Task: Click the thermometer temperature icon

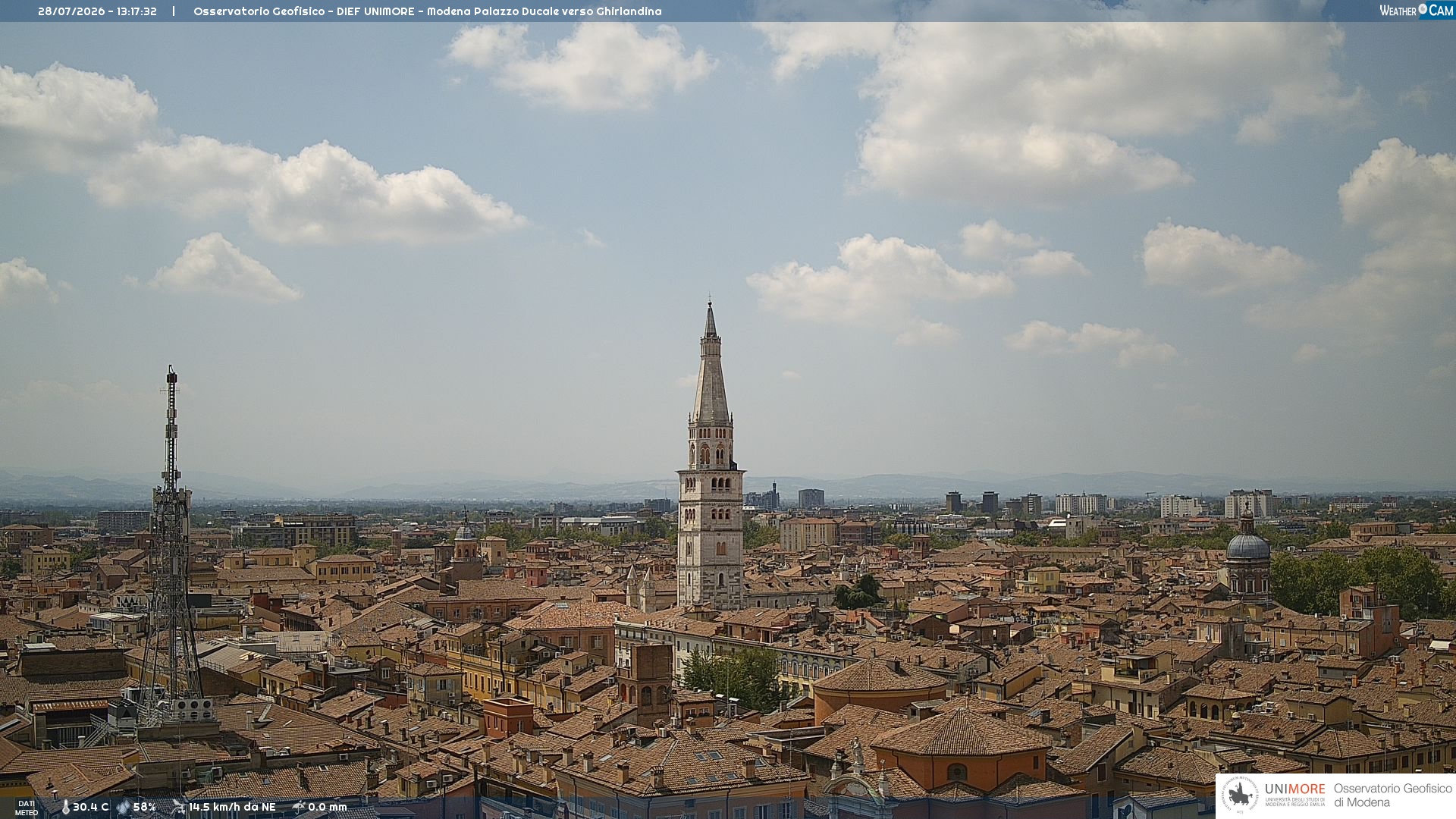Action: click(x=66, y=807)
